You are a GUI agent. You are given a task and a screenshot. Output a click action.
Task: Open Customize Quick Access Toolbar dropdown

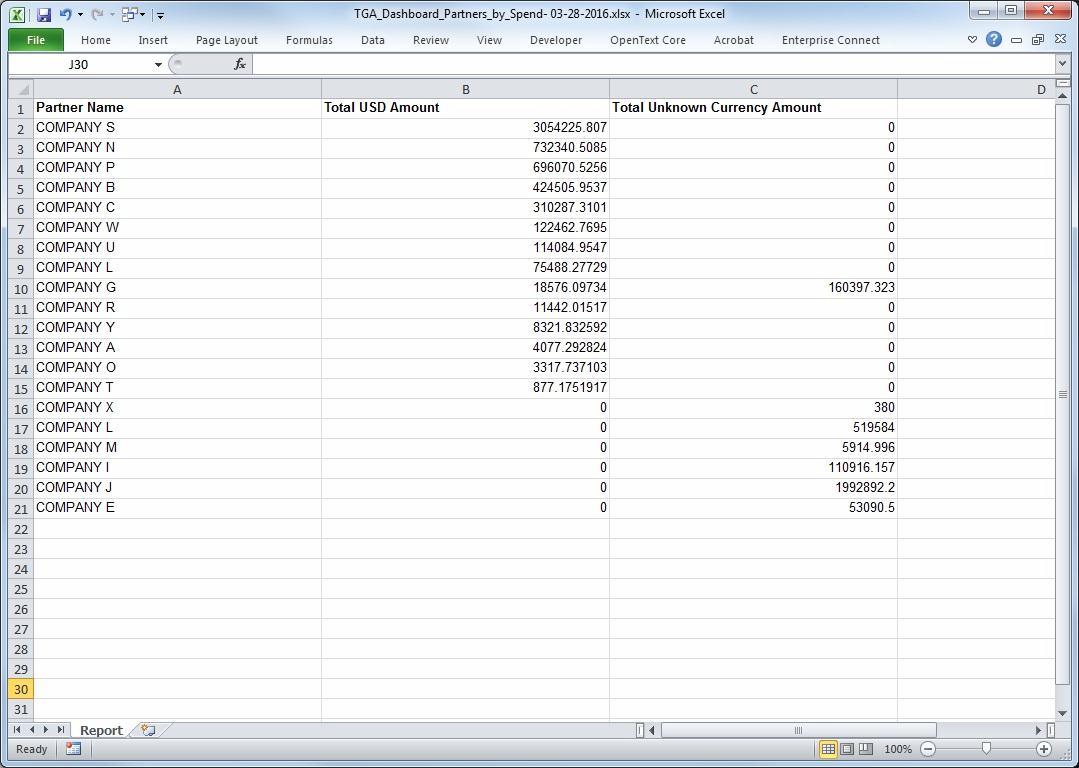tap(160, 15)
